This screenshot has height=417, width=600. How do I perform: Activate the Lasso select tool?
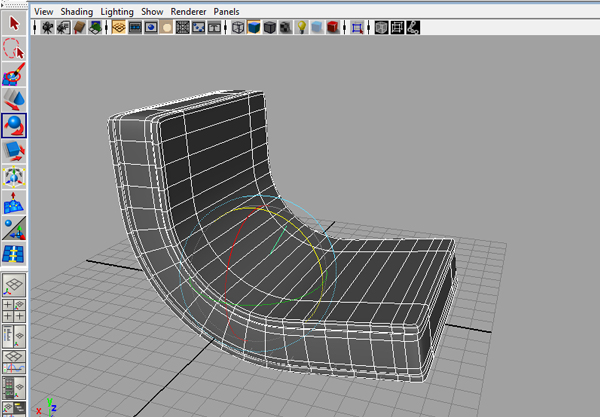(14, 47)
